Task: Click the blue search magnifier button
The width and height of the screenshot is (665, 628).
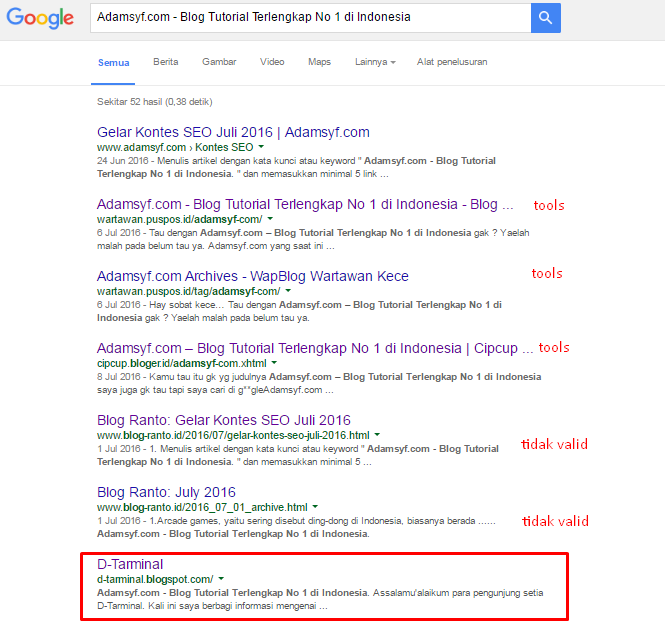Action: 545,18
